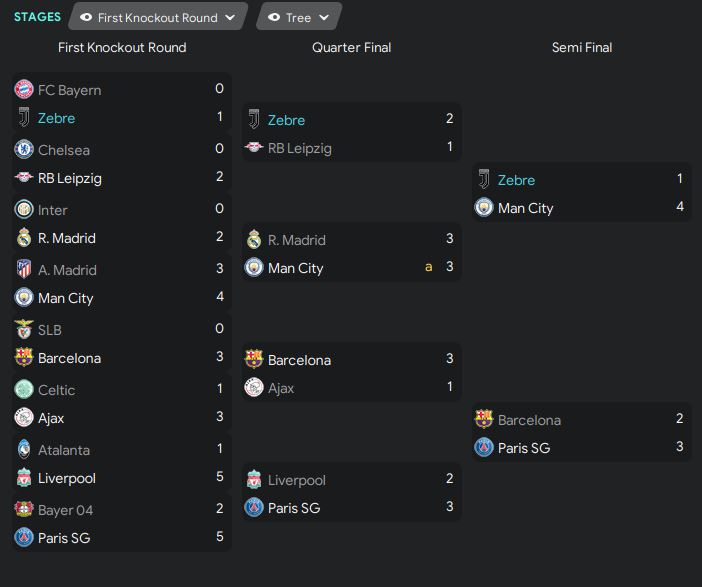Click Chelsea's club badge icon
This screenshot has width=702, height=587.
[x=24, y=150]
